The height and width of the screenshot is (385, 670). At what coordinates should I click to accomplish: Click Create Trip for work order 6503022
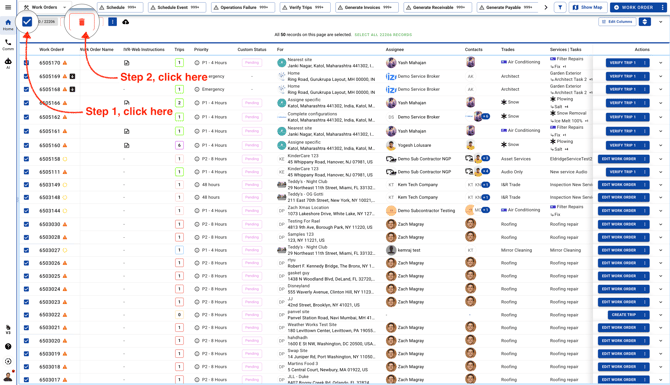pos(624,315)
